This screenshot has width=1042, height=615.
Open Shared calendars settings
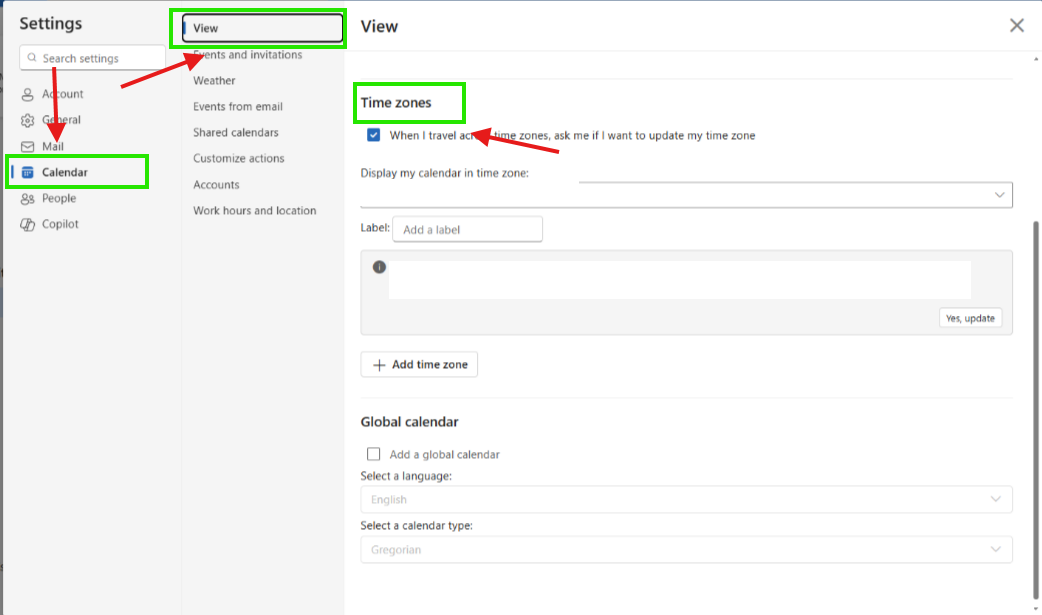coord(236,132)
